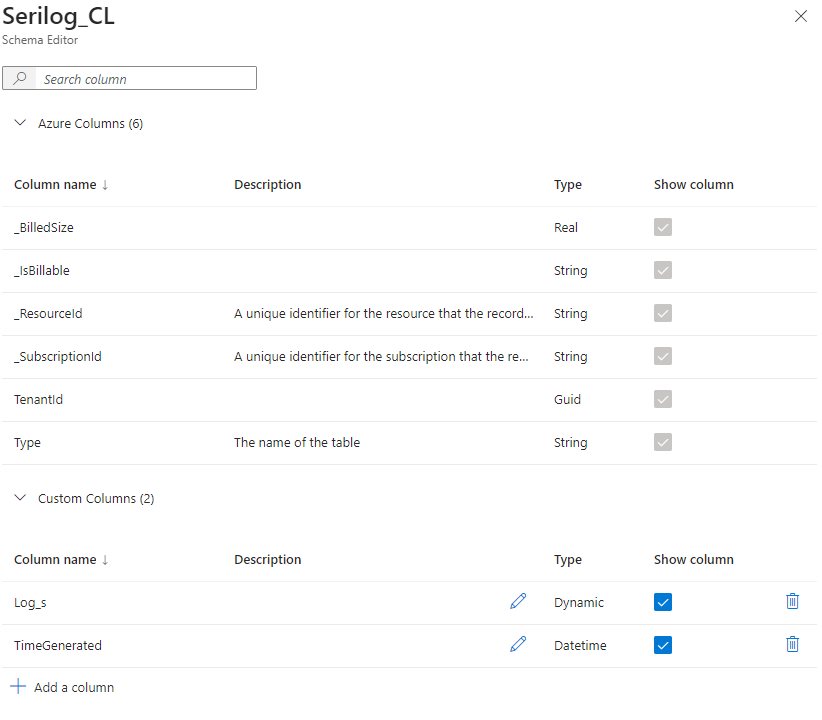Toggle the _SubscriptionId show column checkbox
The image size is (822, 720).
pyautogui.click(x=663, y=356)
